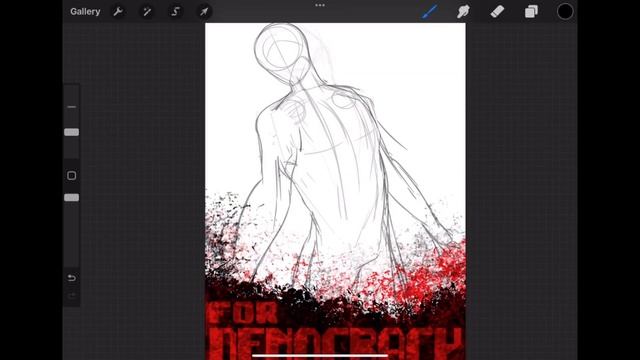This screenshot has width=640, height=360.
Task: Open the Actions wrench menu
Action: (118, 11)
